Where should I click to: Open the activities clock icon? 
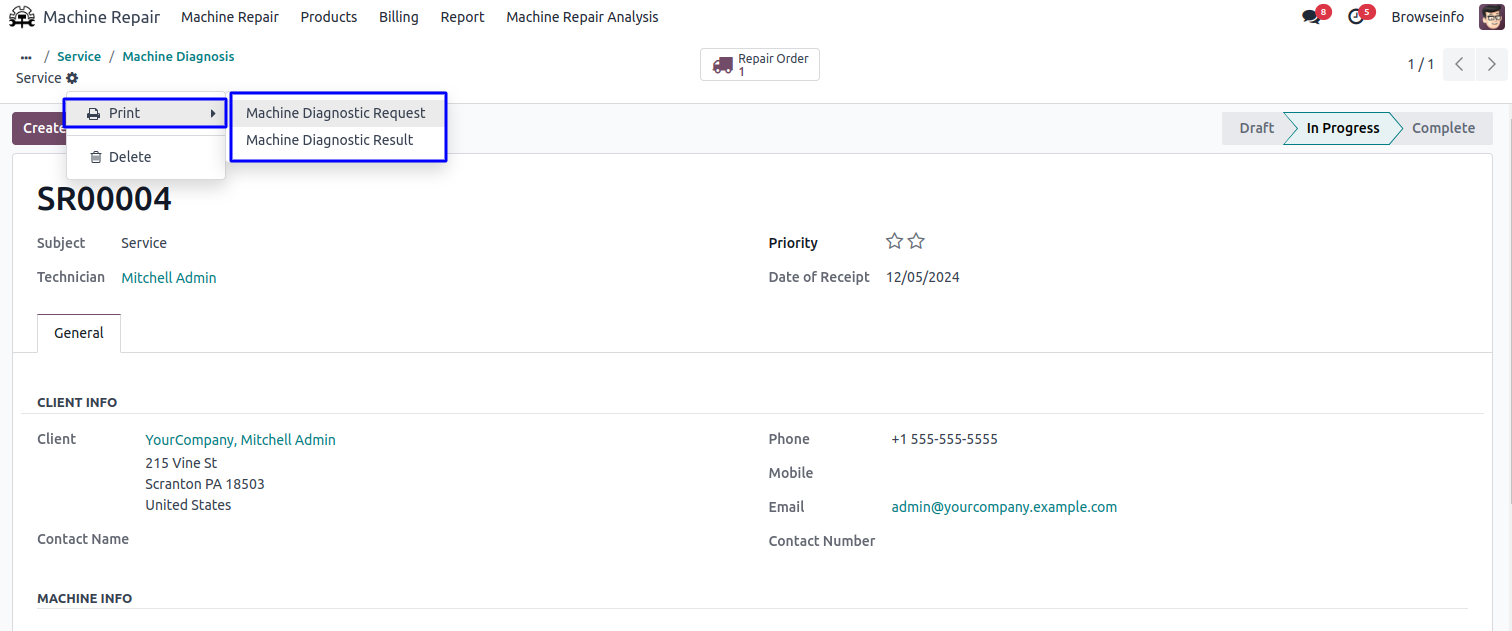(x=1356, y=17)
